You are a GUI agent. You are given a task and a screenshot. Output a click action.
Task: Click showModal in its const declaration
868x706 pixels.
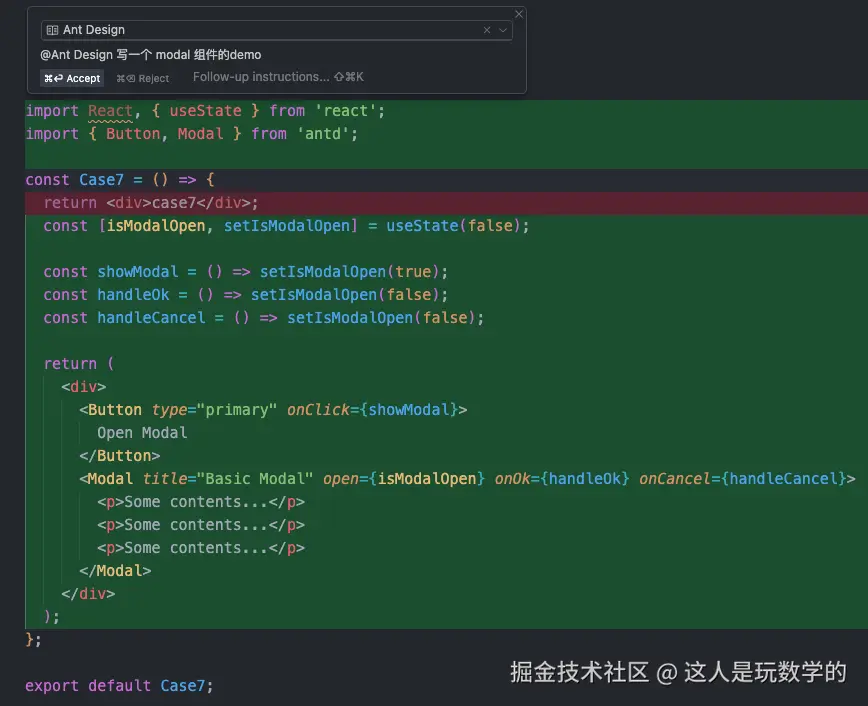[x=138, y=272]
